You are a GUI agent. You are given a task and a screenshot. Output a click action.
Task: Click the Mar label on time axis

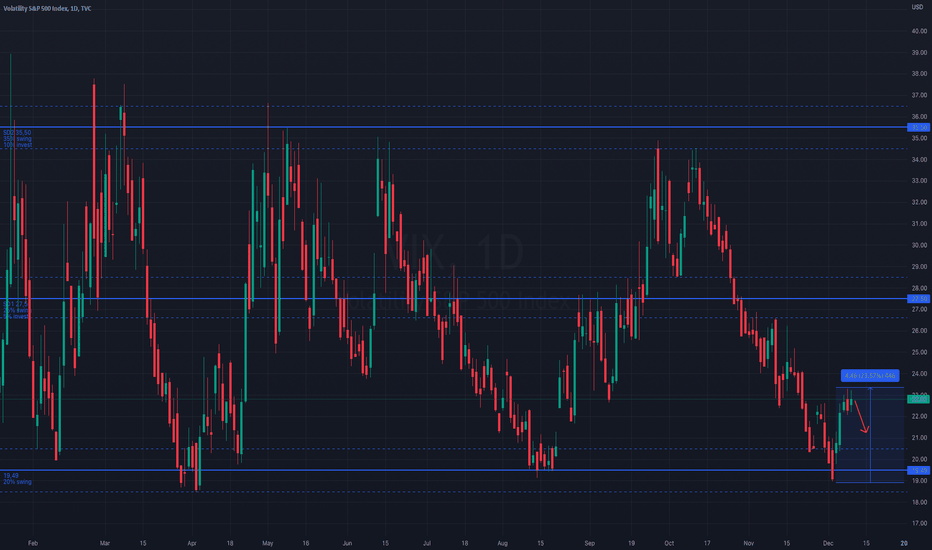(x=105, y=543)
